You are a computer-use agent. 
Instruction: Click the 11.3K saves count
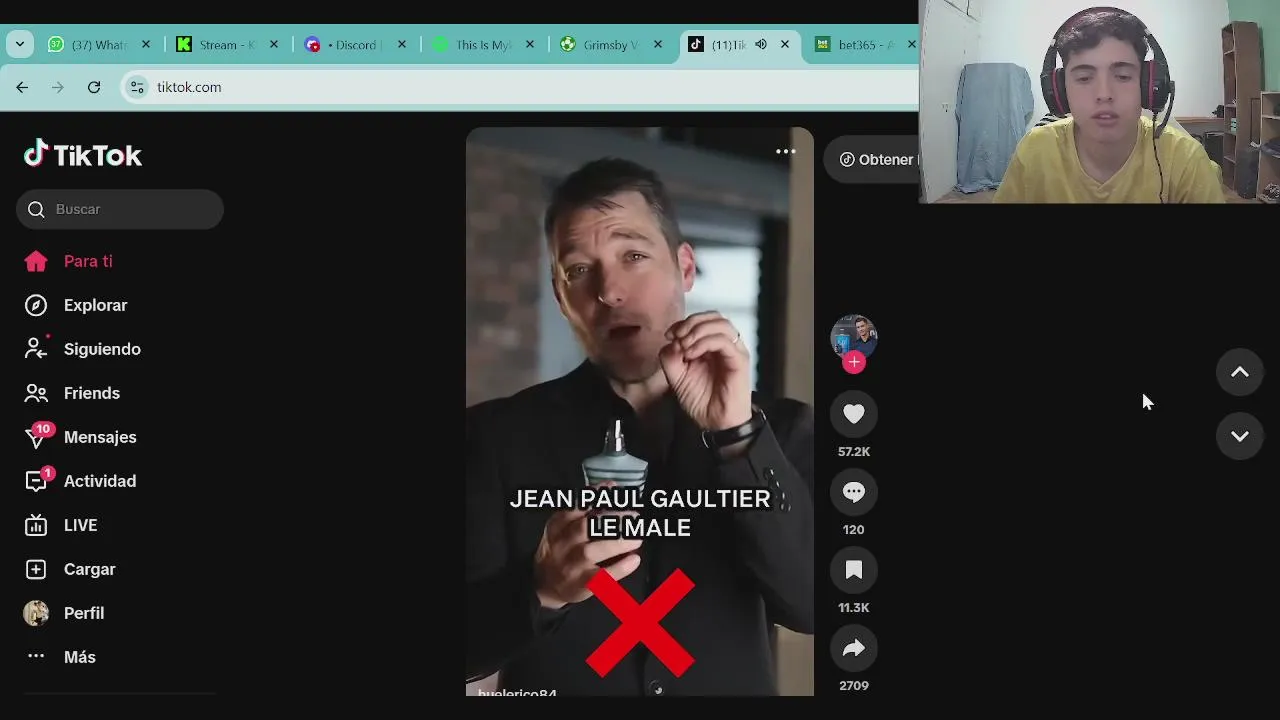pos(854,608)
